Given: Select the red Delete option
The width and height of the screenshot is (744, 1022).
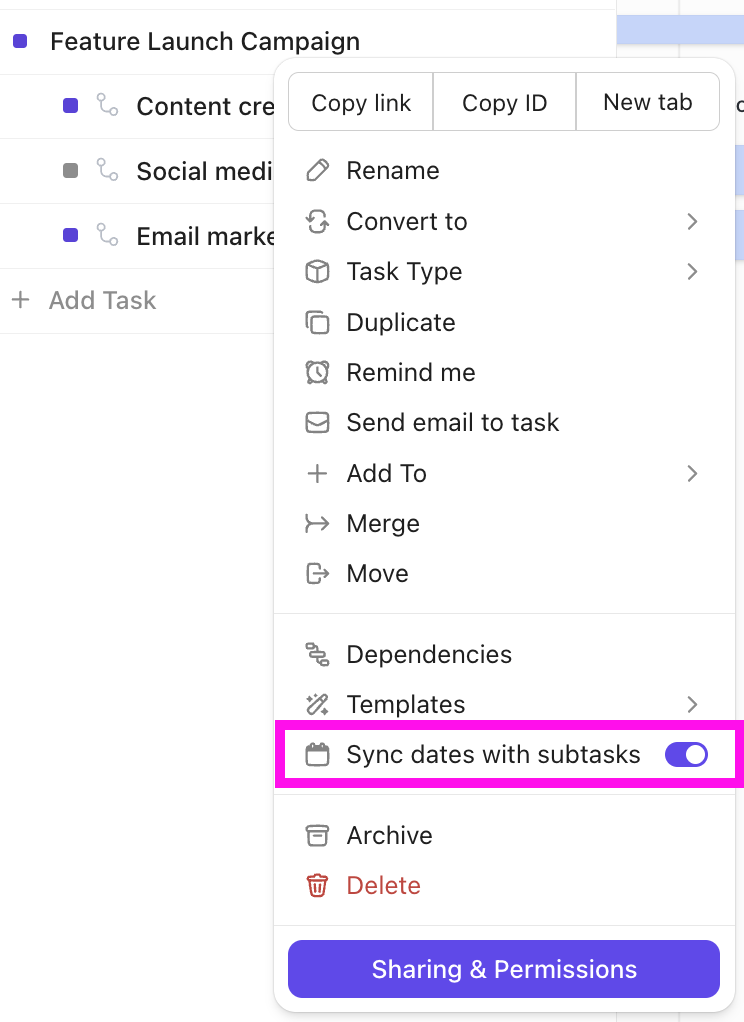Looking at the screenshot, I should [505, 886].
